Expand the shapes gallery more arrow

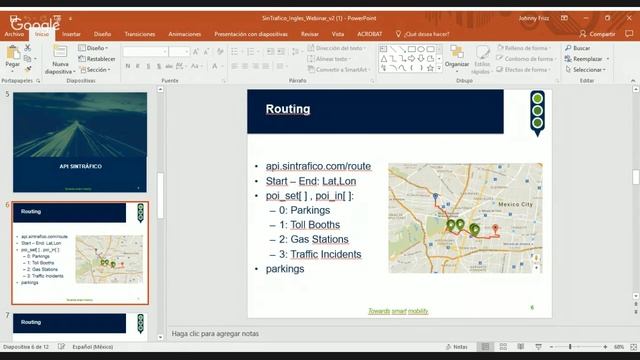click(439, 69)
